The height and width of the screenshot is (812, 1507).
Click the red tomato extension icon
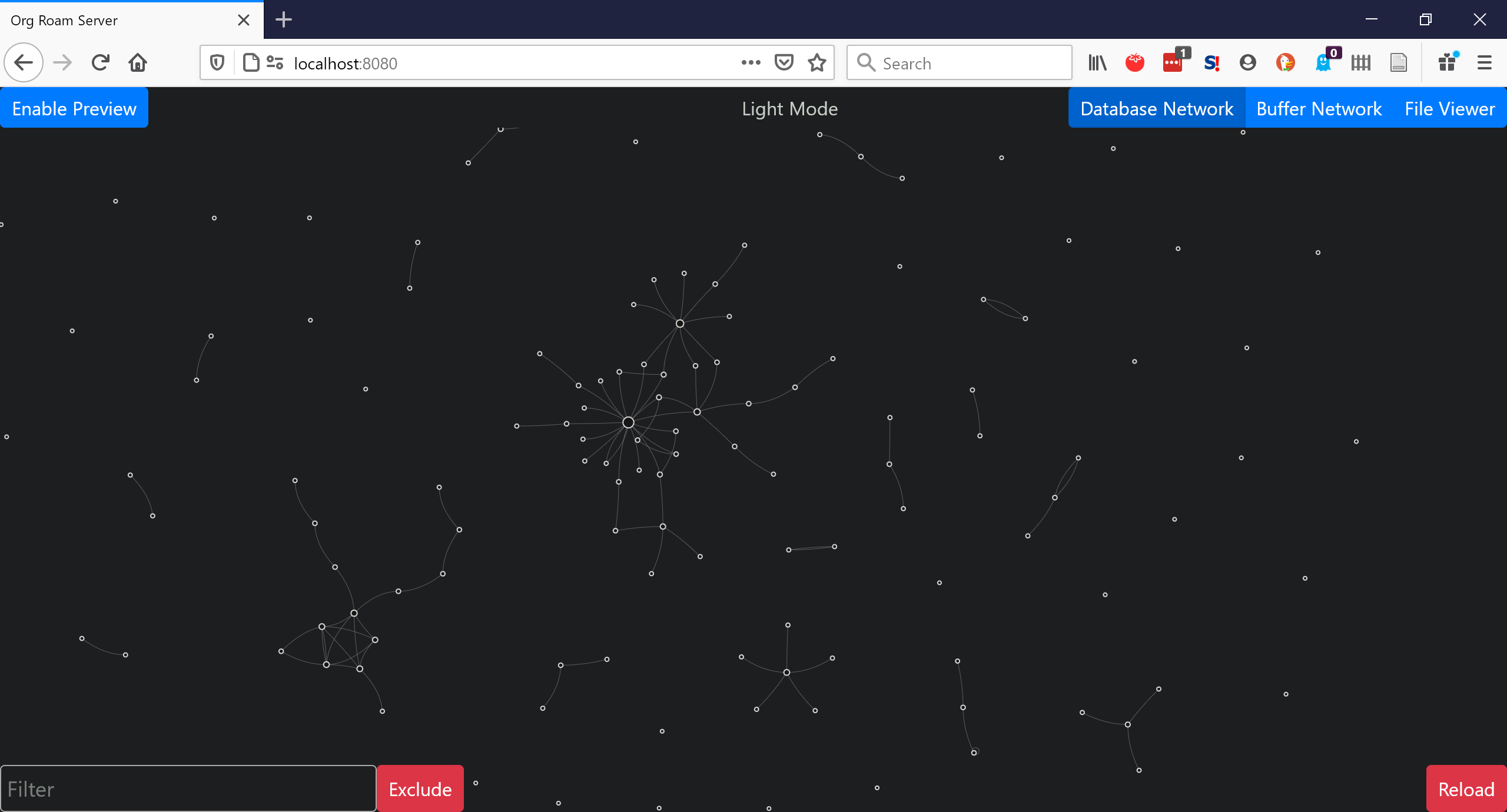(1134, 62)
